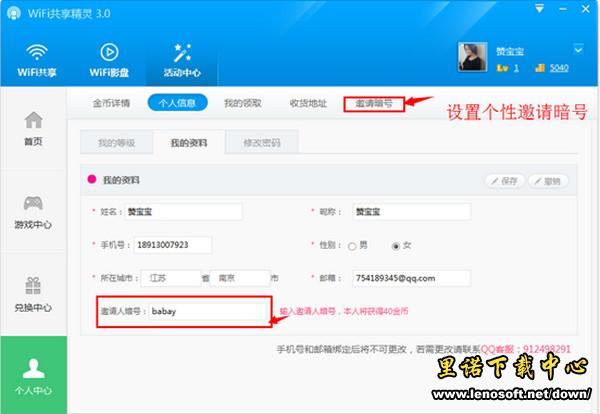
Task: Select the 个人信息 tab
Action: coord(178,103)
